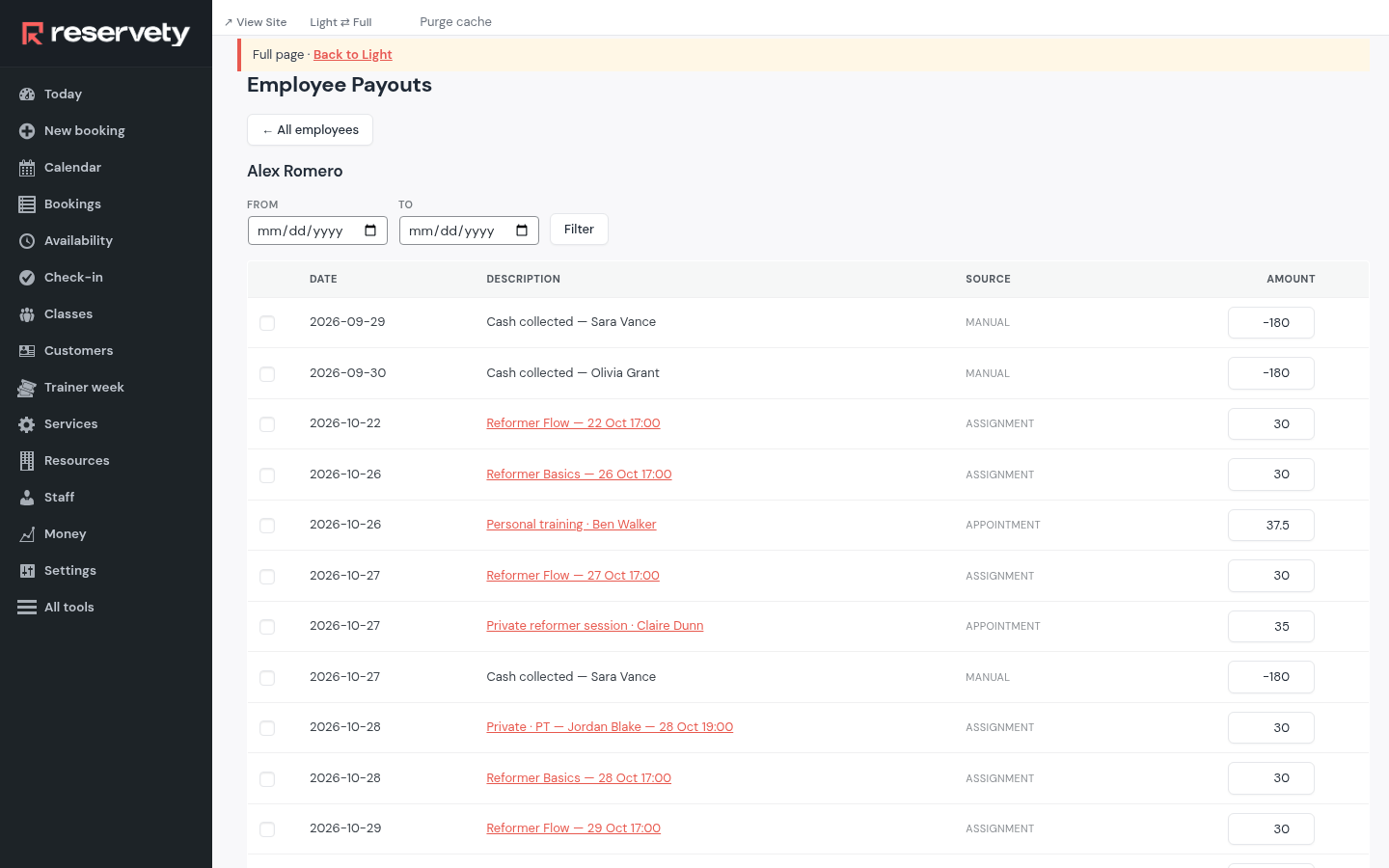The image size is (1389, 868).
Task: Tick checkbox for 2026-09-29 Sara Vance row
Action: 267,323
